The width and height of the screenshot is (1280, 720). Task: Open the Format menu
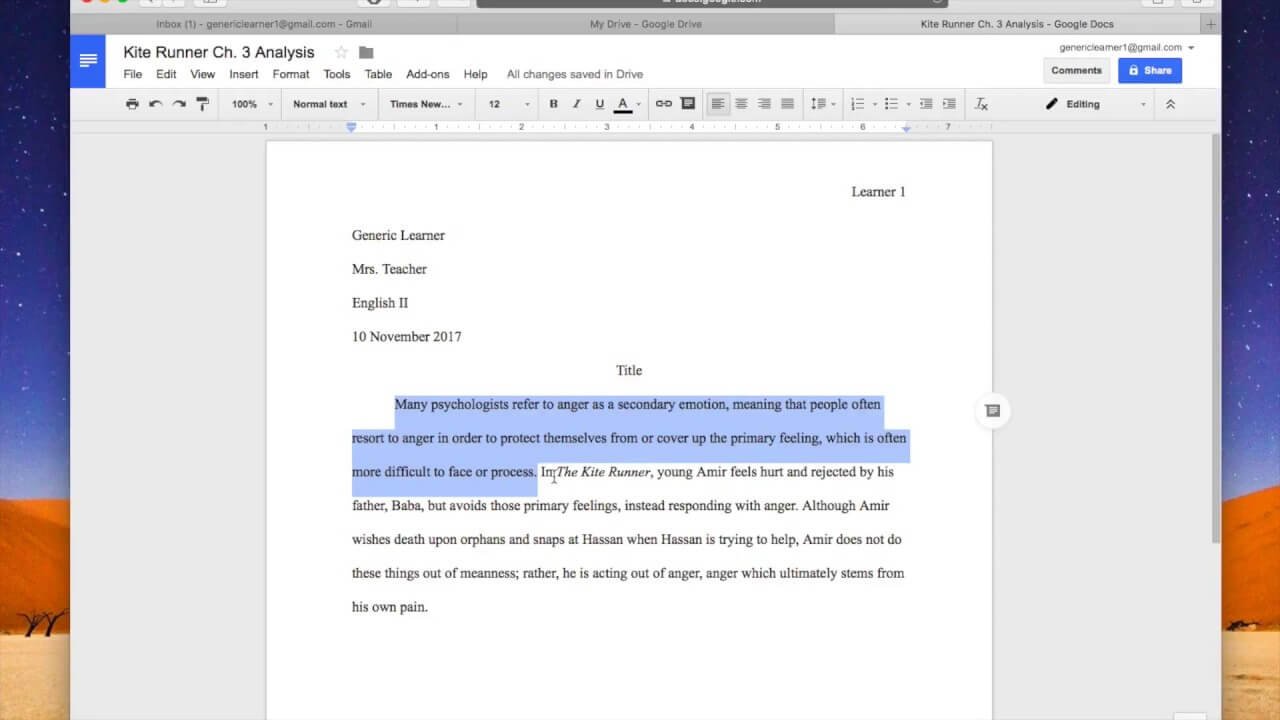pos(291,74)
